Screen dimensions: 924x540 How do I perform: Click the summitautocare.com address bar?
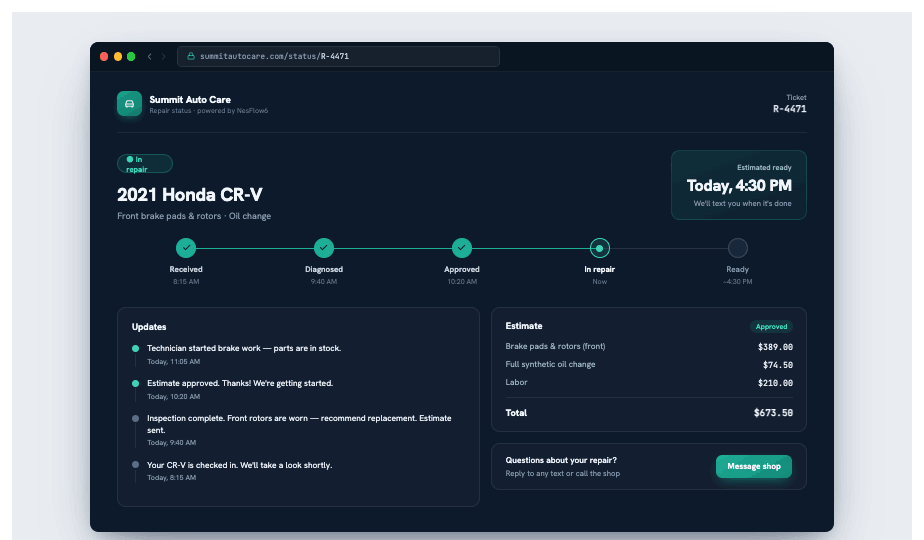point(338,57)
